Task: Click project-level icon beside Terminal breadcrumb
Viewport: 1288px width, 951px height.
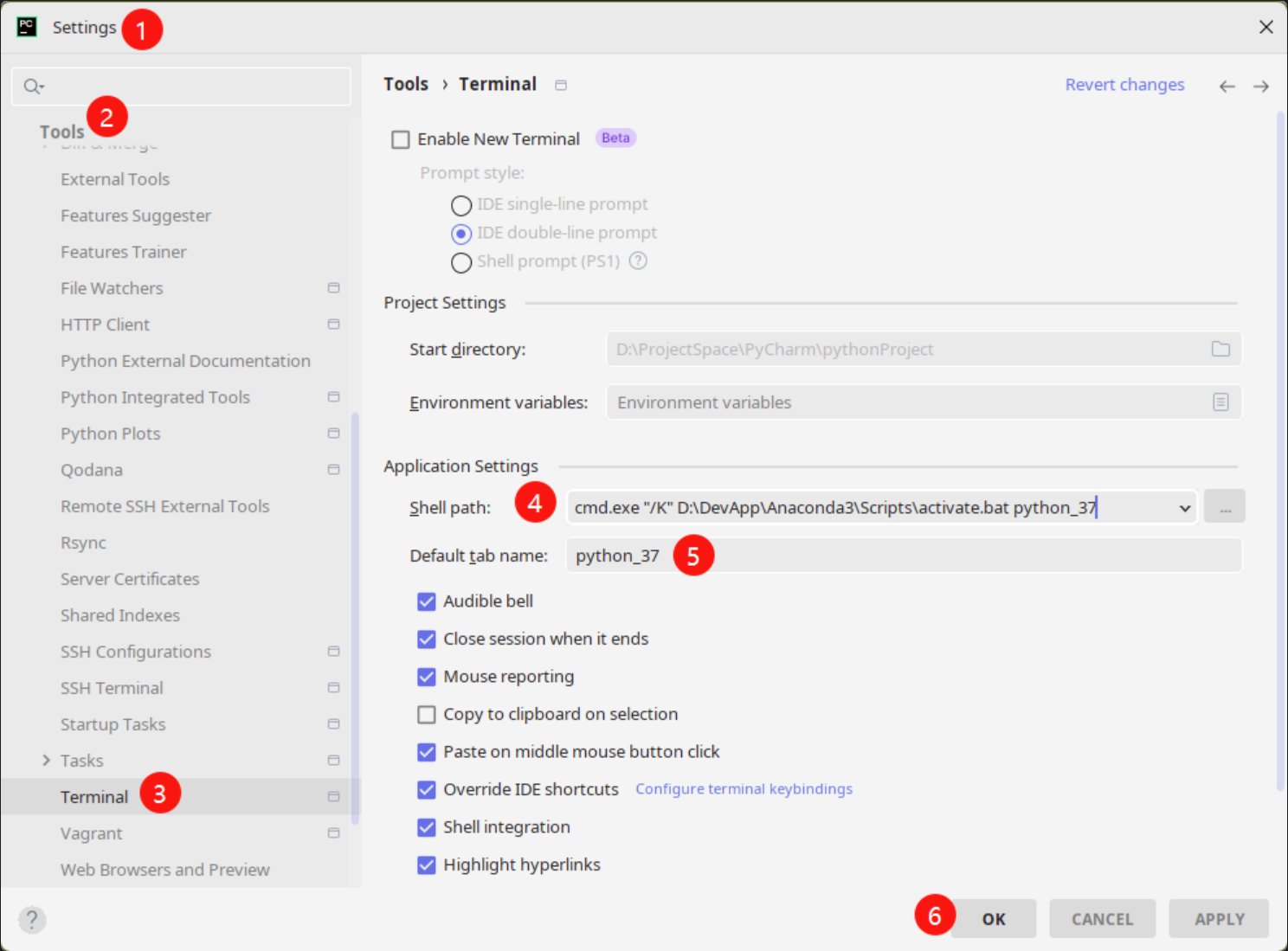Action: [561, 85]
